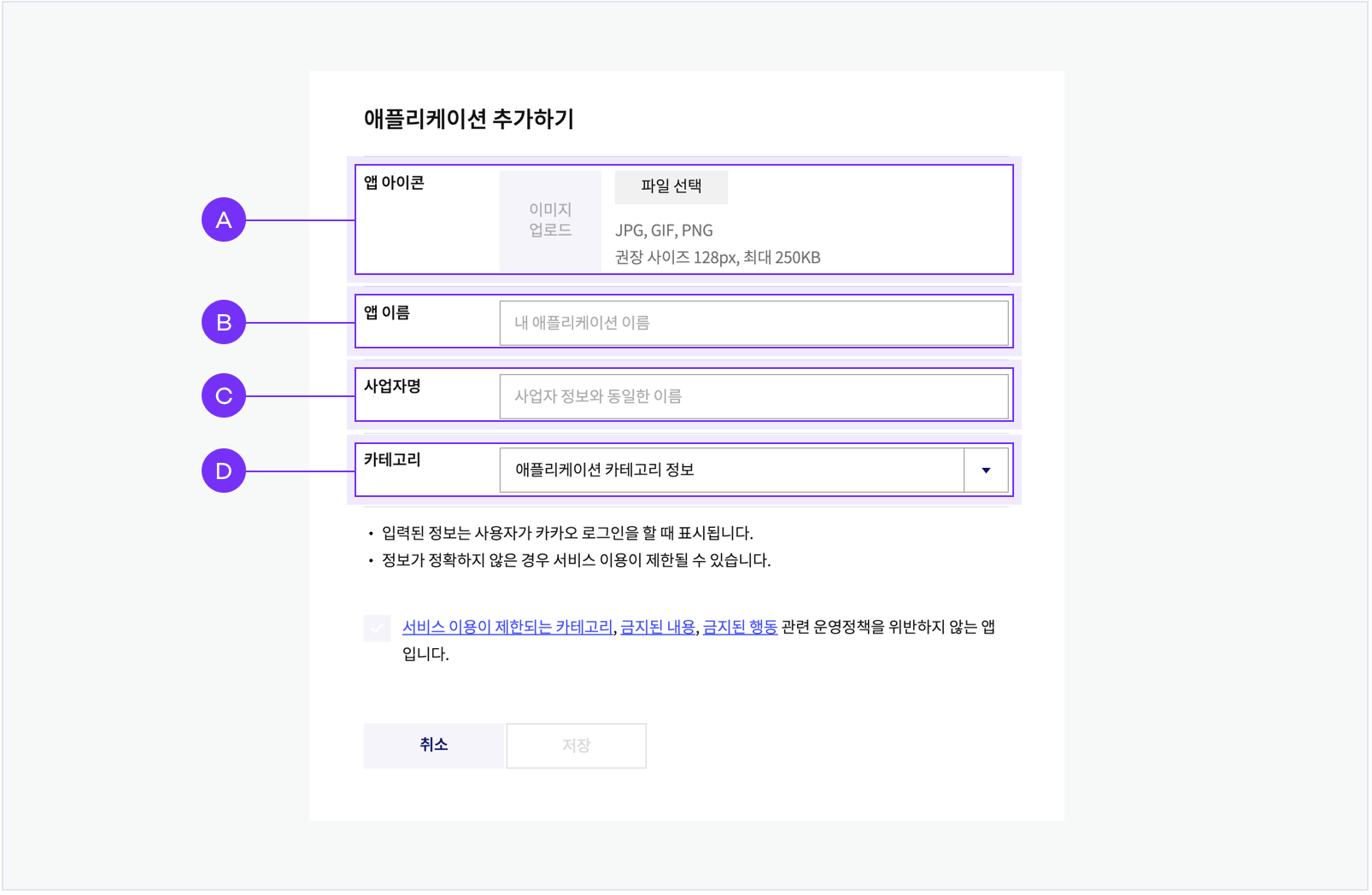Click the purple D annotation marker
This screenshot has width=1372, height=895.
[224, 471]
